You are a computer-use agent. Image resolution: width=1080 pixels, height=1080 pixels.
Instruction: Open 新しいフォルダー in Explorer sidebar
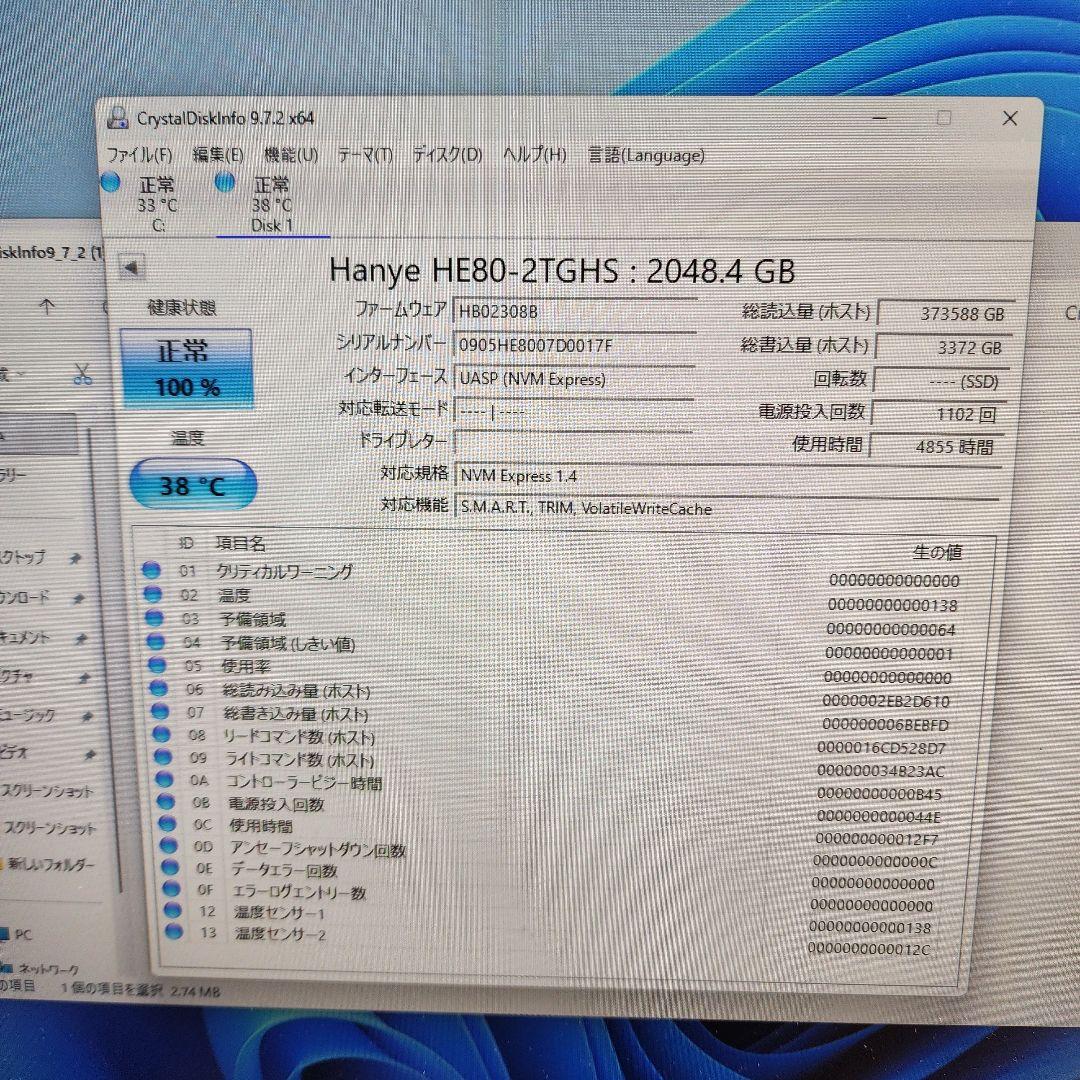point(50,864)
